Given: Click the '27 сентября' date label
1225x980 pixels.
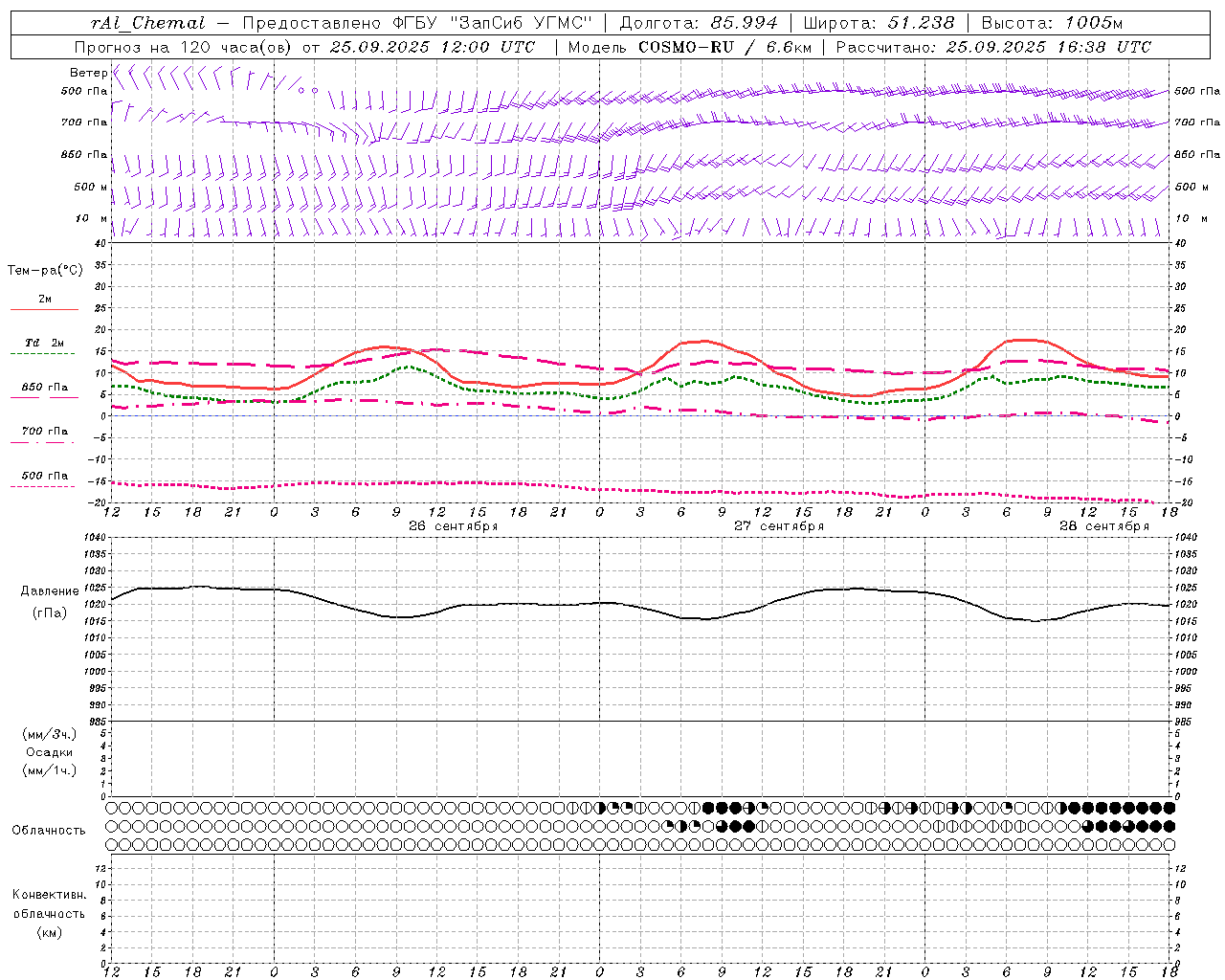Looking at the screenshot, I should click(x=779, y=526).
